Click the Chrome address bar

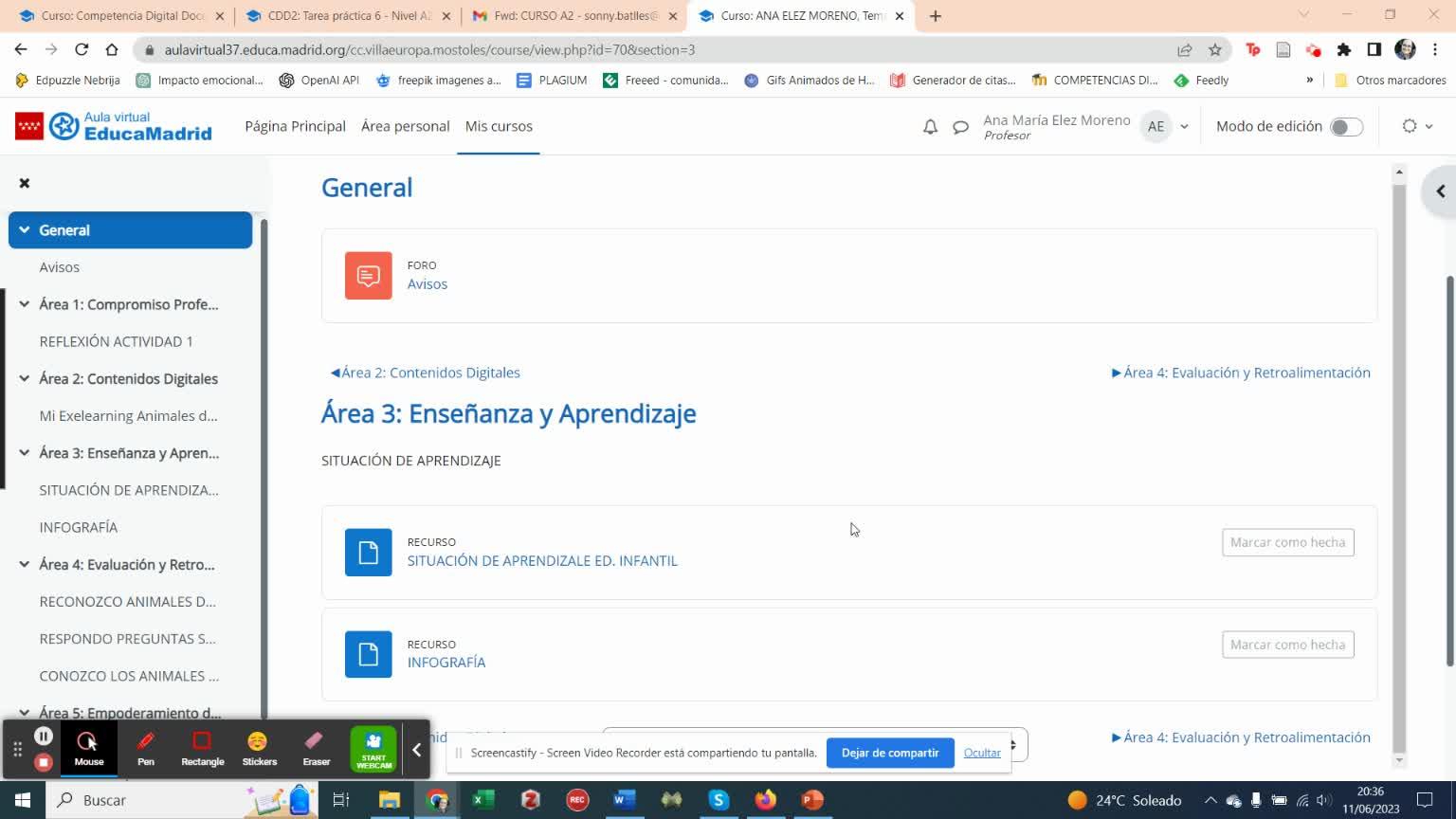[664, 50]
